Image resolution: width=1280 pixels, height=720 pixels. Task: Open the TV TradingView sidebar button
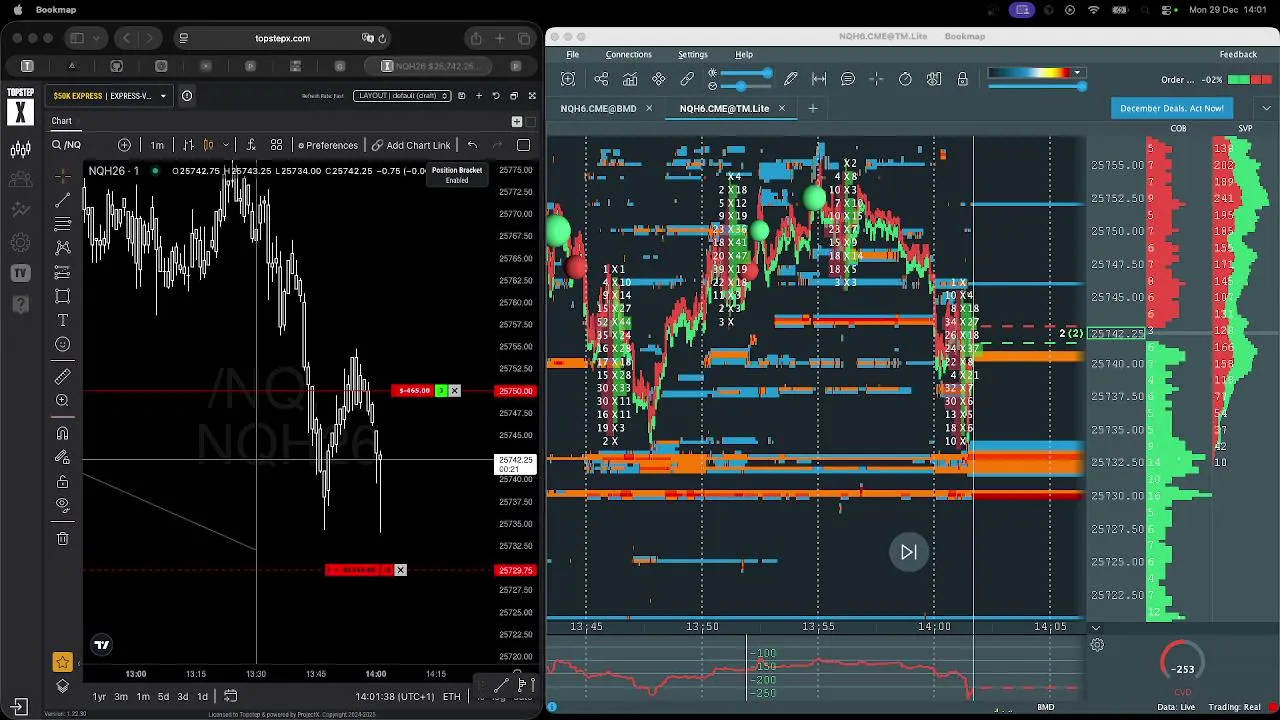point(20,273)
